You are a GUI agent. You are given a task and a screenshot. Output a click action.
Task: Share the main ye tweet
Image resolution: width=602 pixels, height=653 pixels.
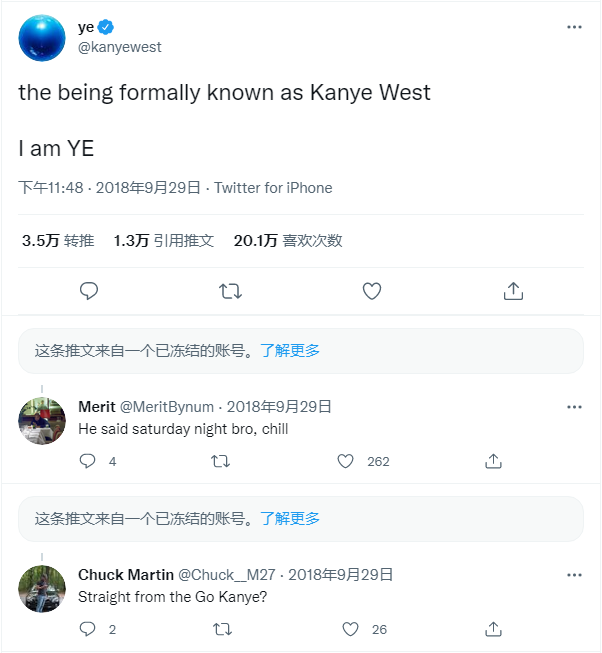[x=513, y=291]
